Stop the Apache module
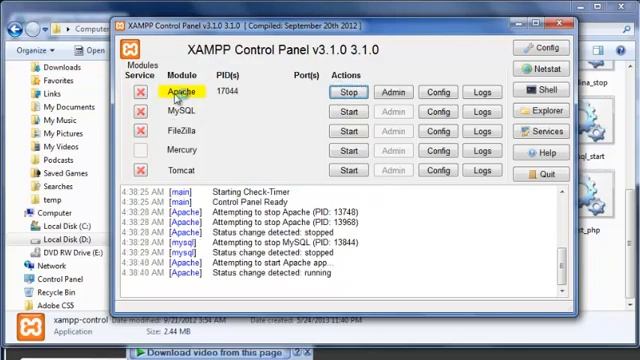This screenshot has width=640, height=360. pyautogui.click(x=349, y=92)
